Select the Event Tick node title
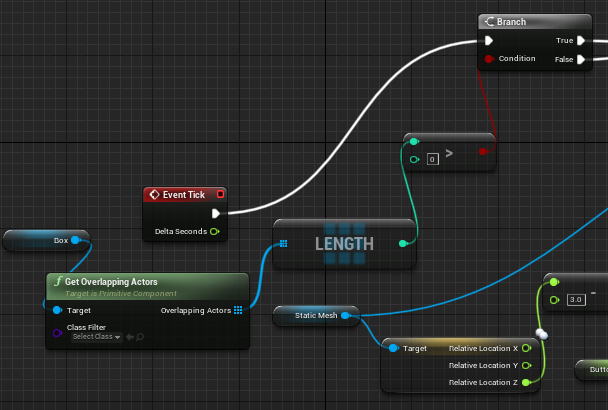This screenshot has height=410, width=608. coord(183,195)
